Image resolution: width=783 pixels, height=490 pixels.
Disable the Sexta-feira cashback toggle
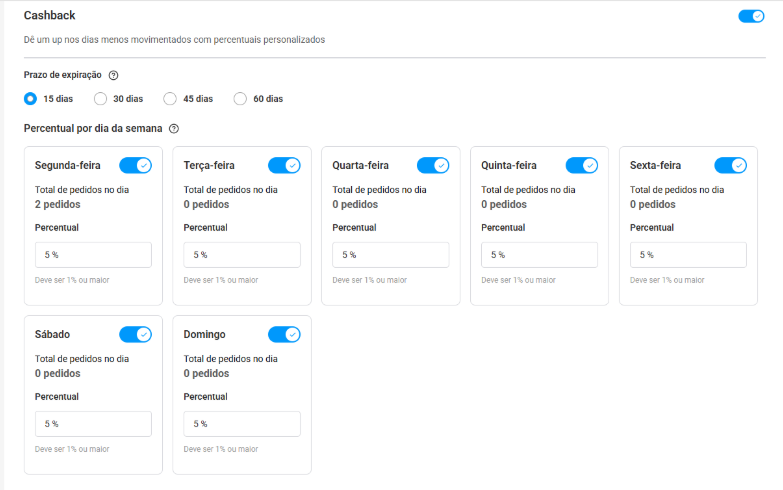(x=731, y=166)
